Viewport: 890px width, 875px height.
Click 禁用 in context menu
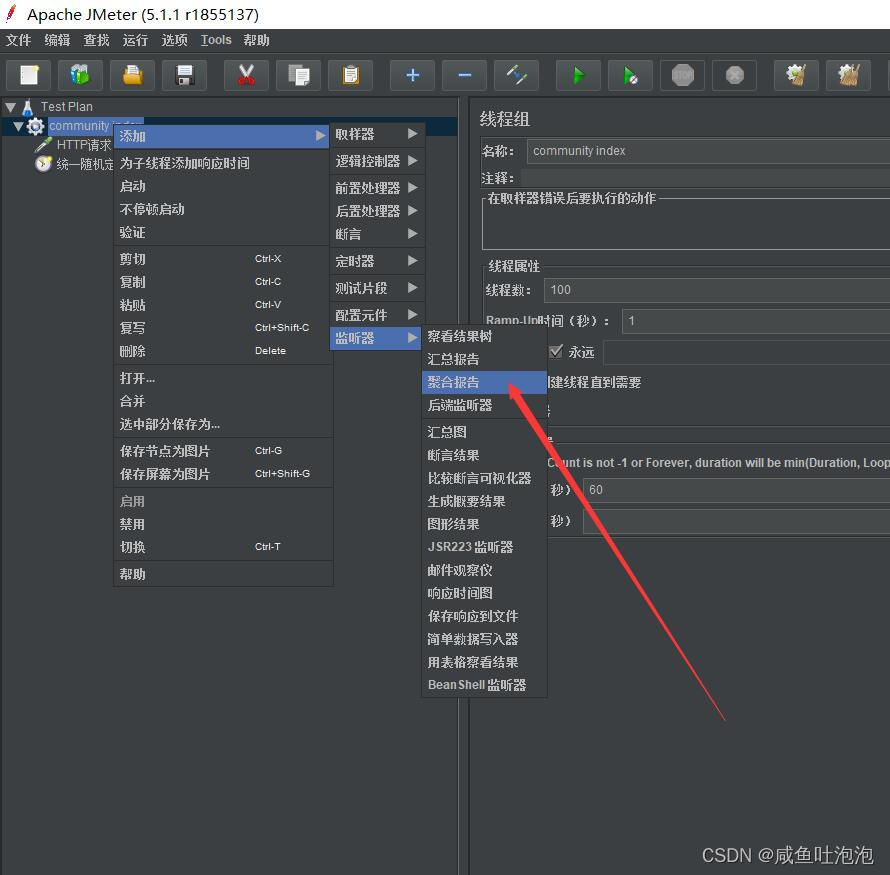(222, 524)
